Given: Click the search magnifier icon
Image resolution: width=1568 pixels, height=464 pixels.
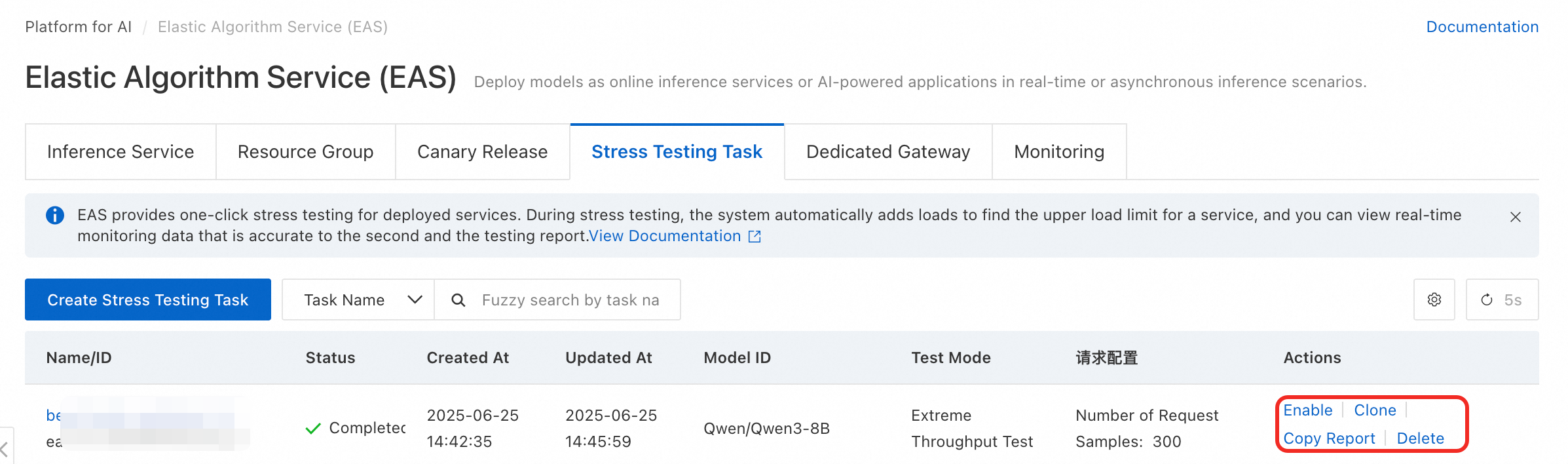Looking at the screenshot, I should pos(458,300).
